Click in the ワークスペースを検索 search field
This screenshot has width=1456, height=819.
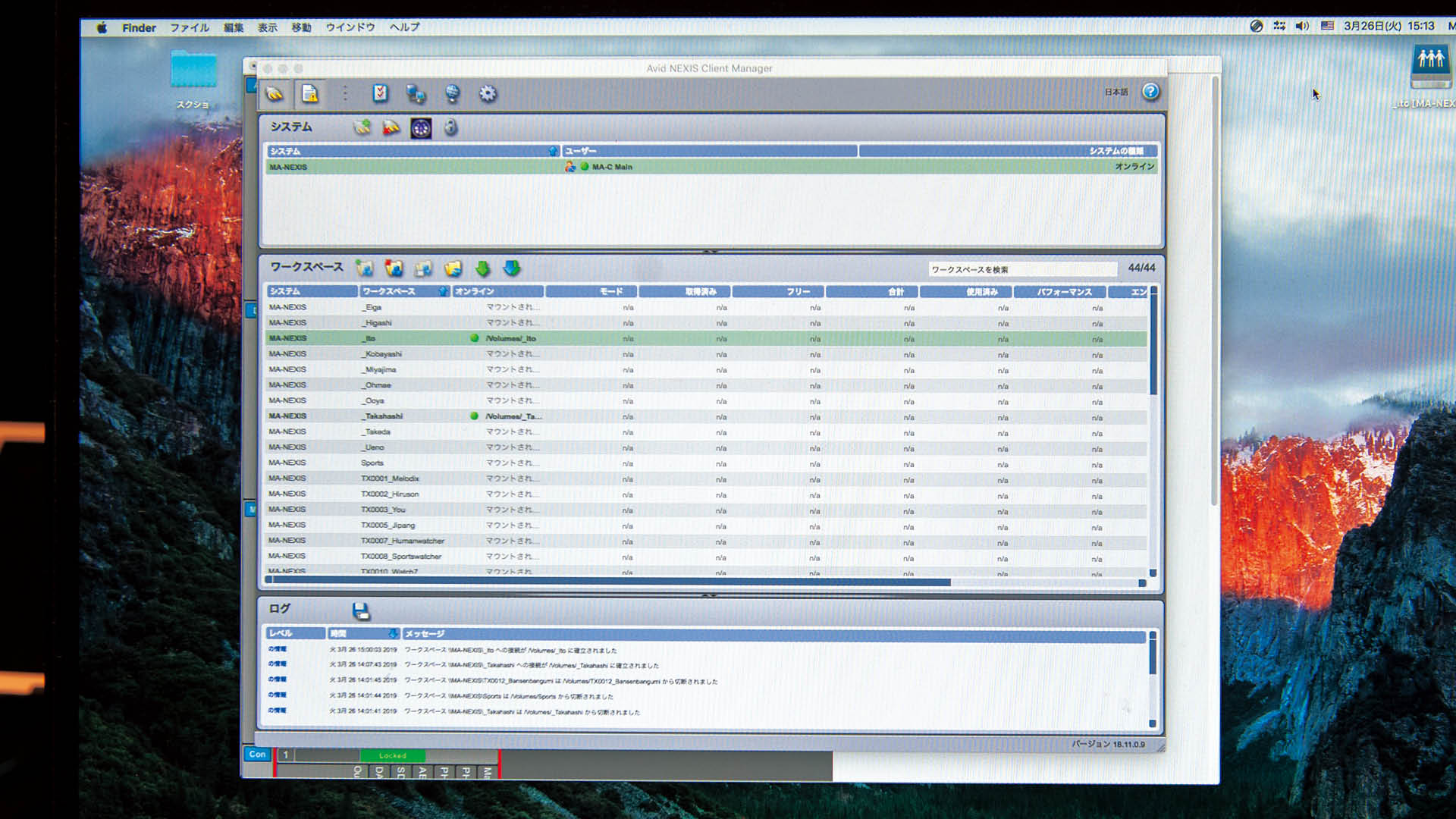pyautogui.click(x=1022, y=269)
